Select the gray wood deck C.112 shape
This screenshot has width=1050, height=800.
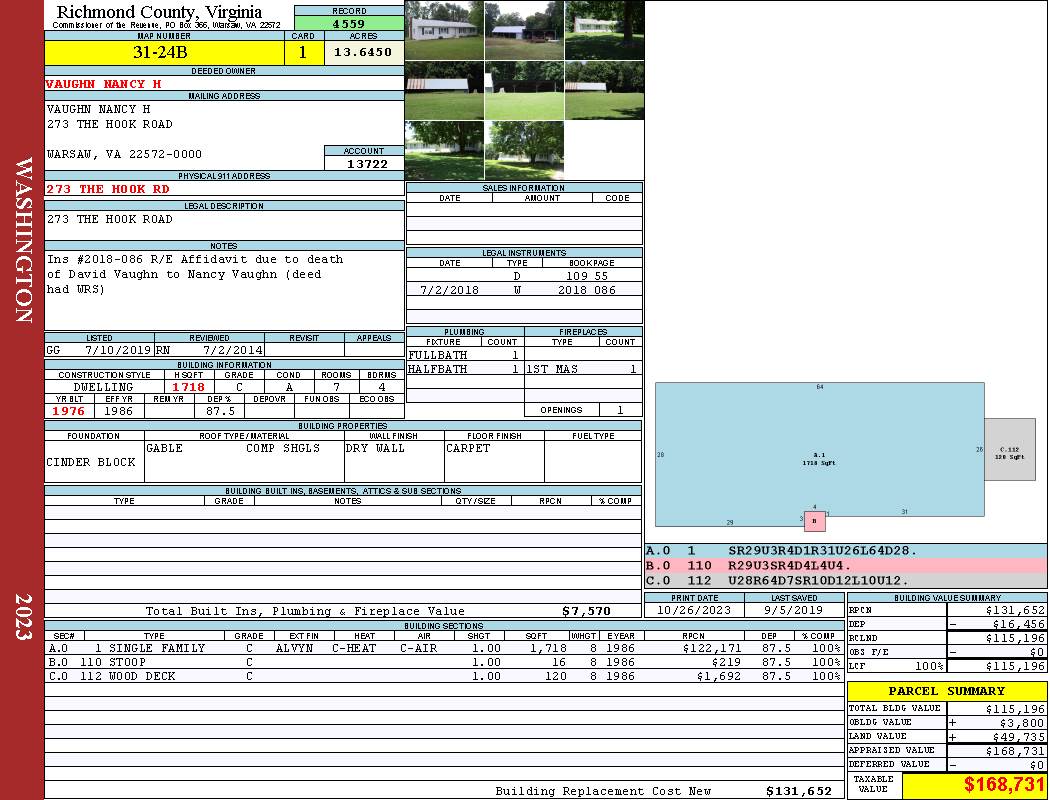[x=1009, y=449]
